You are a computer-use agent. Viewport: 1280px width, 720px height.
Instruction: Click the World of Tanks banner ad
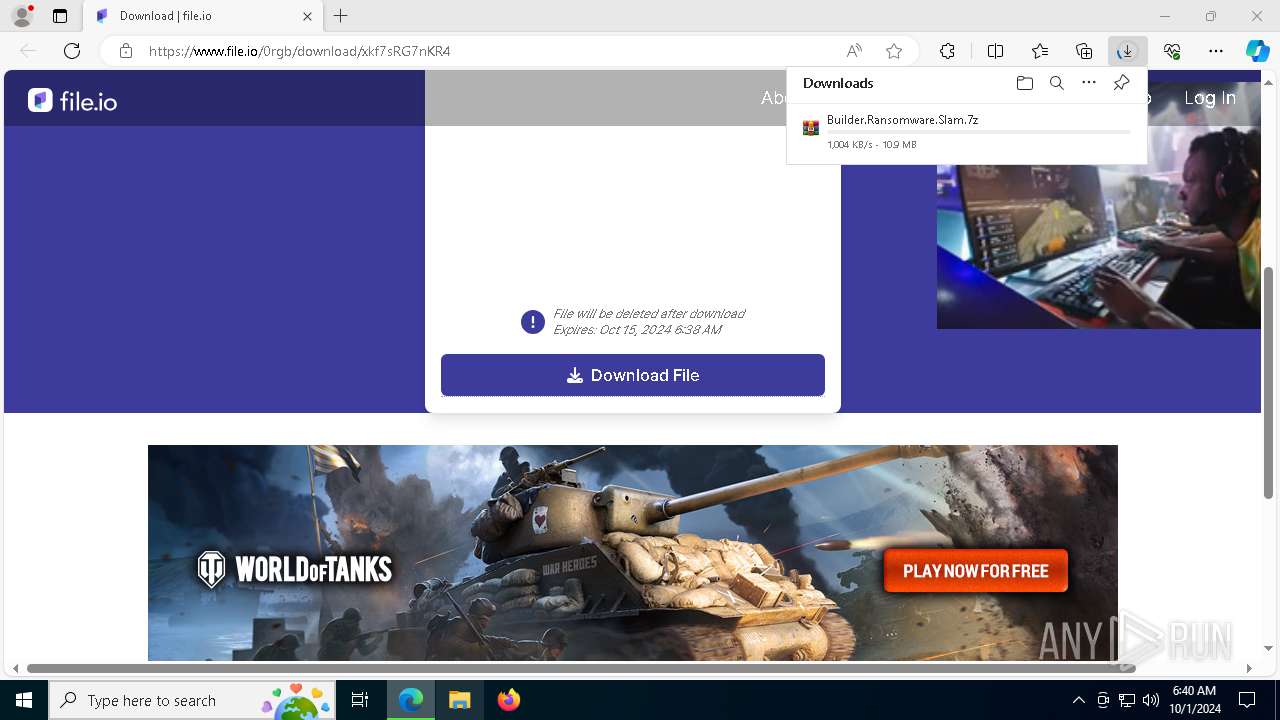click(633, 553)
